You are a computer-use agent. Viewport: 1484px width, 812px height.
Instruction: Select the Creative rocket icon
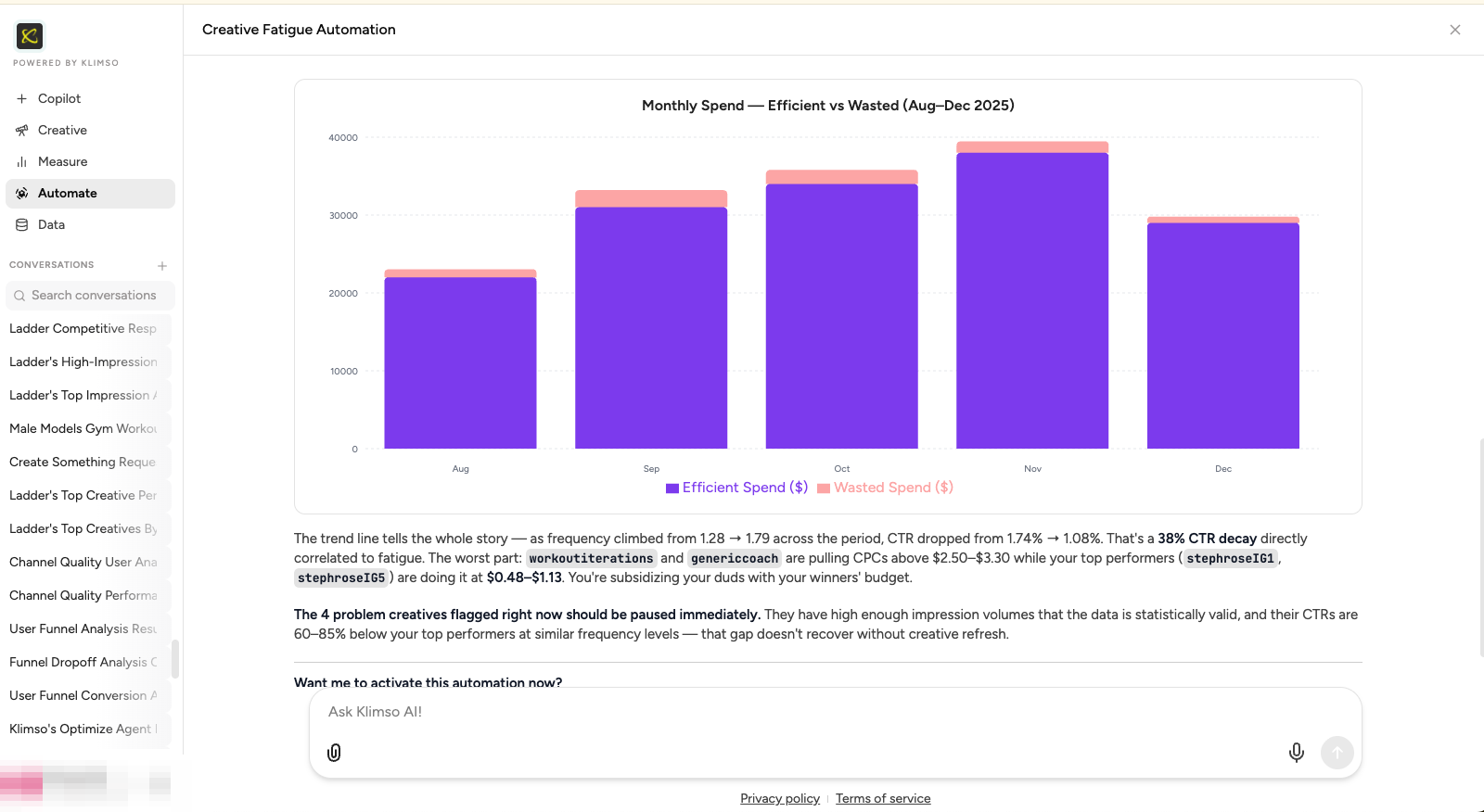21,130
